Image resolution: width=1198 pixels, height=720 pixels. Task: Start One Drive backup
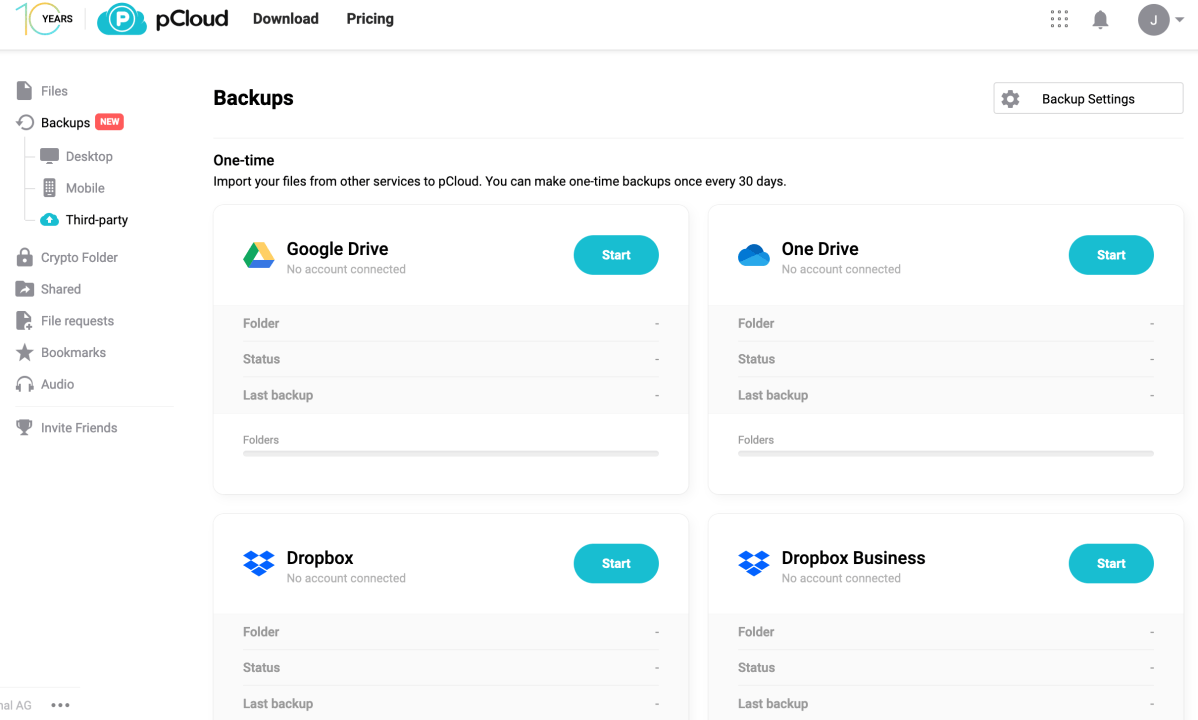click(x=1111, y=255)
